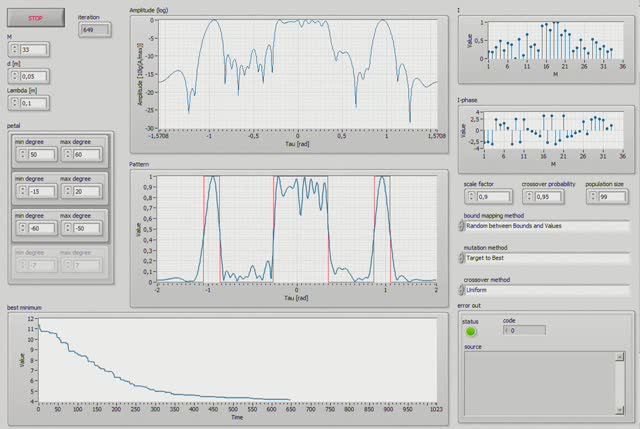Click the stepper beside min degree 50
The width and height of the screenshot is (640, 429).
[x=22, y=154]
